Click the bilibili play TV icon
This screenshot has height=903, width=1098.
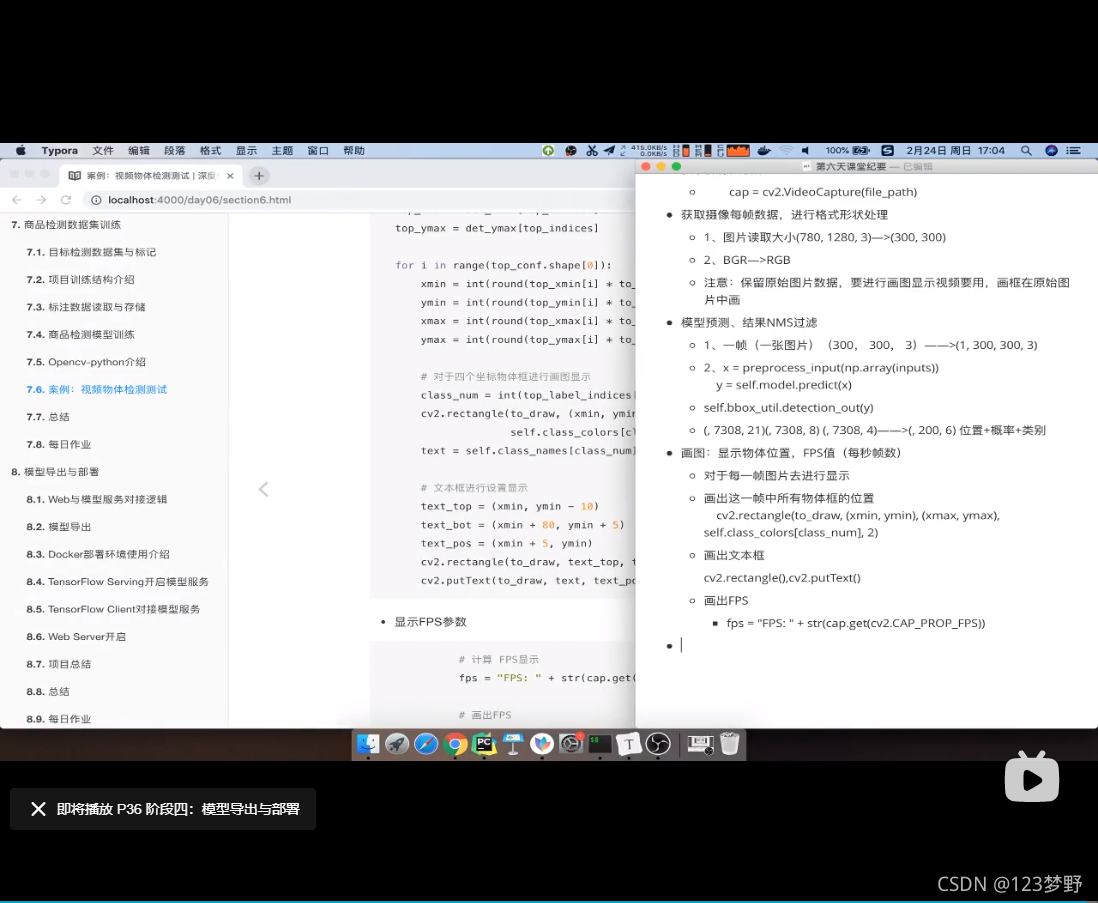(1031, 777)
